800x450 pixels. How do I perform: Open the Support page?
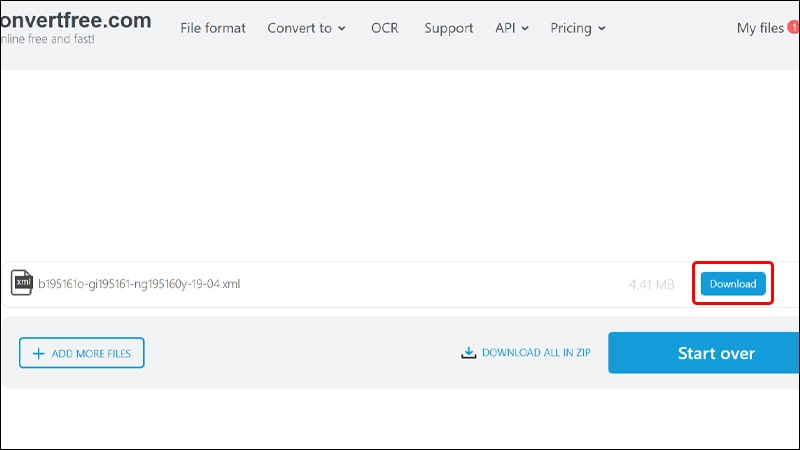(448, 28)
